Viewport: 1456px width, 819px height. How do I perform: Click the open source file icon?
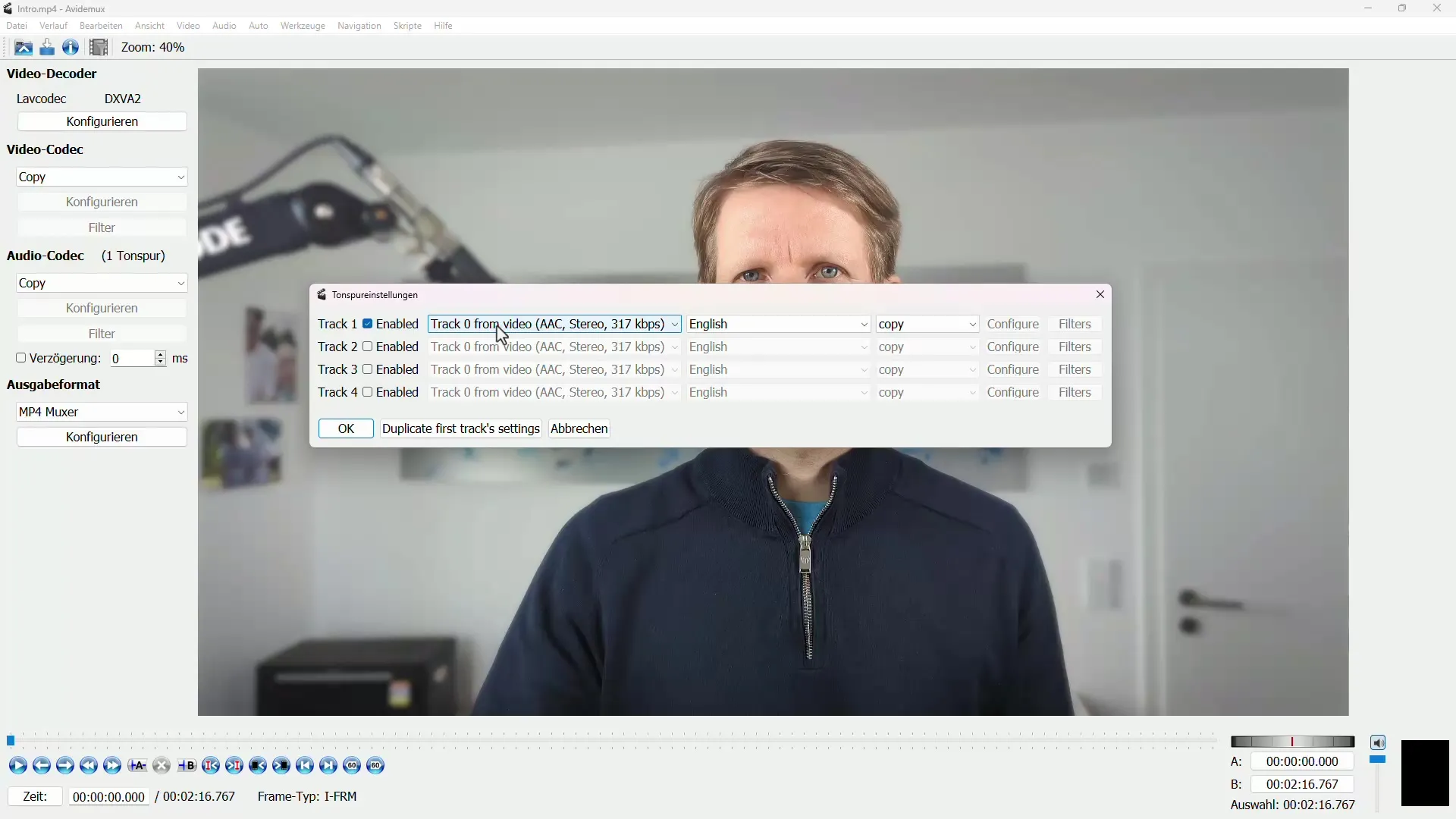pos(22,47)
